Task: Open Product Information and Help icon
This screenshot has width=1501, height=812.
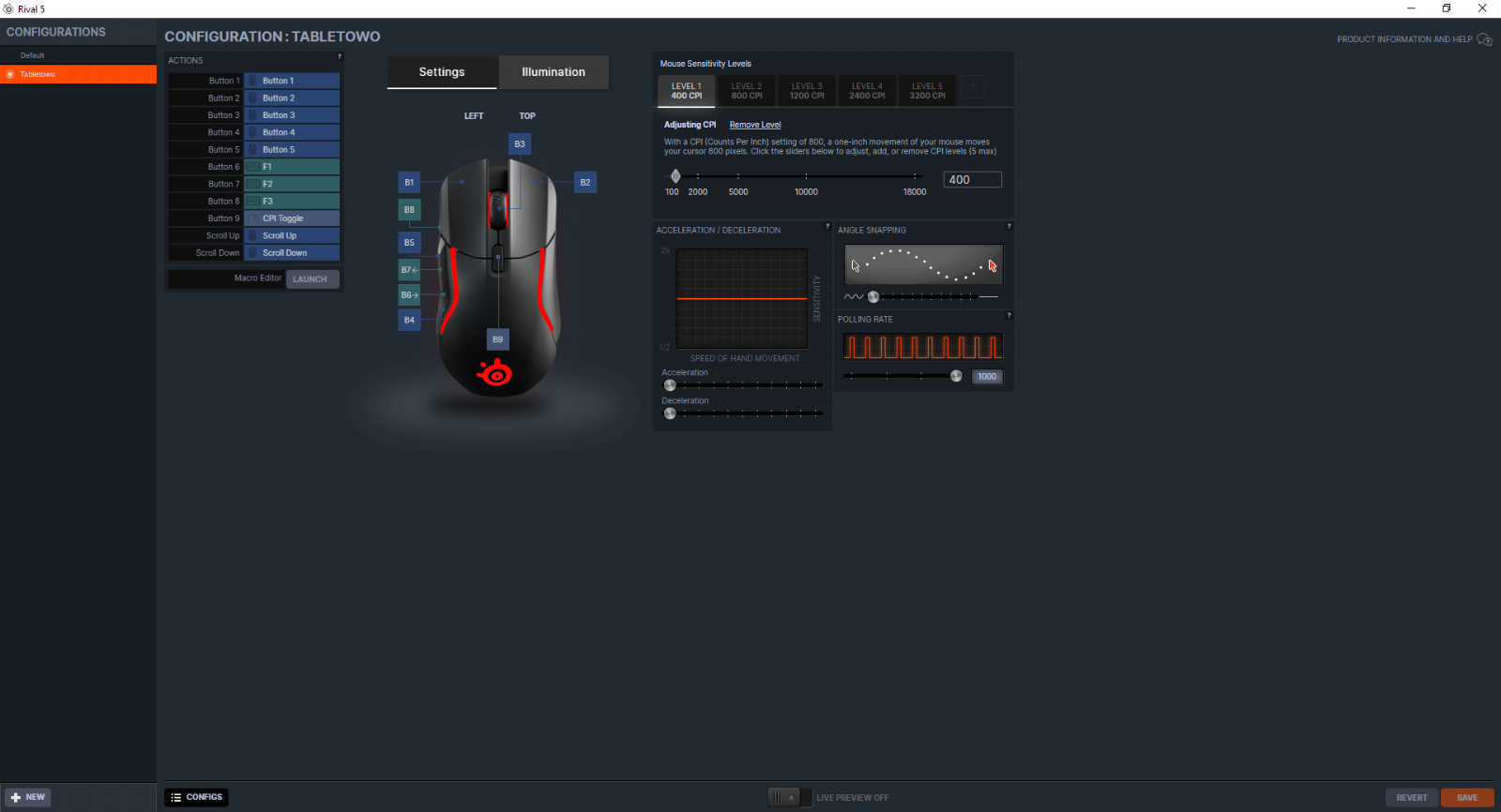Action: coord(1484,39)
